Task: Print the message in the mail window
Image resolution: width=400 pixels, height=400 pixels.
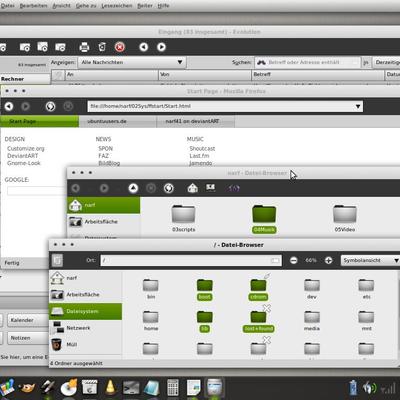Action: coord(84,47)
